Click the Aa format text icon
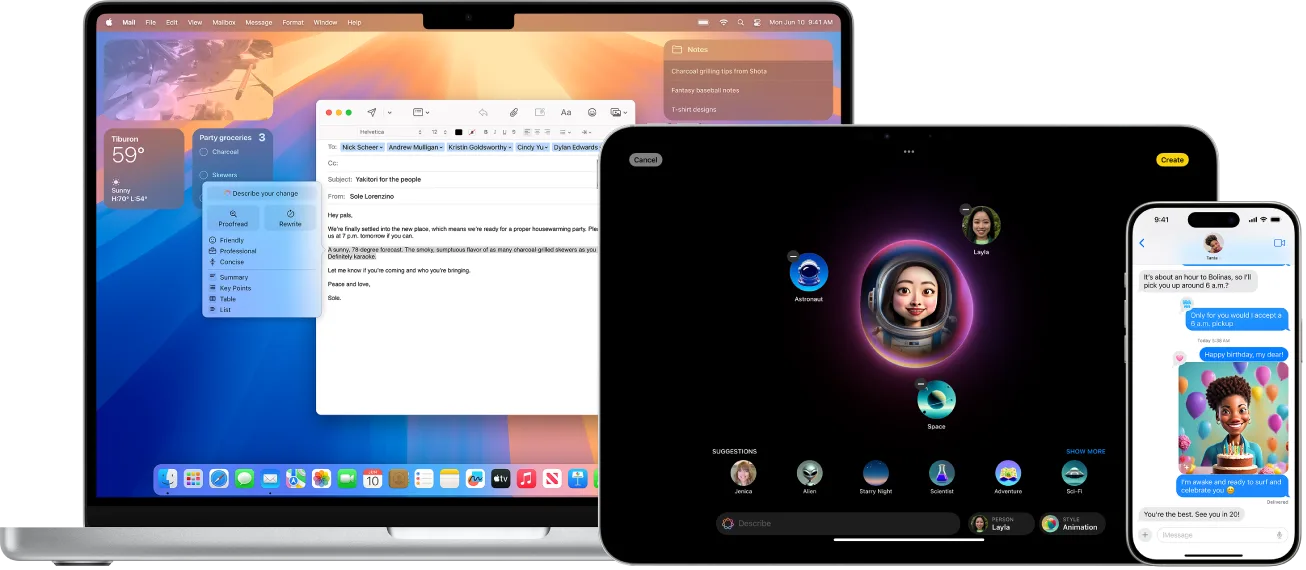 [566, 113]
